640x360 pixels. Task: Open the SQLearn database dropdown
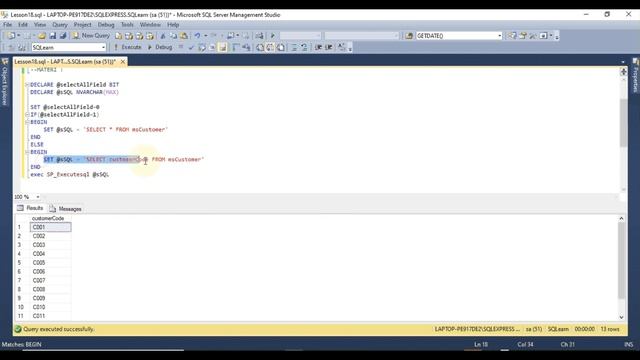click(x=103, y=47)
